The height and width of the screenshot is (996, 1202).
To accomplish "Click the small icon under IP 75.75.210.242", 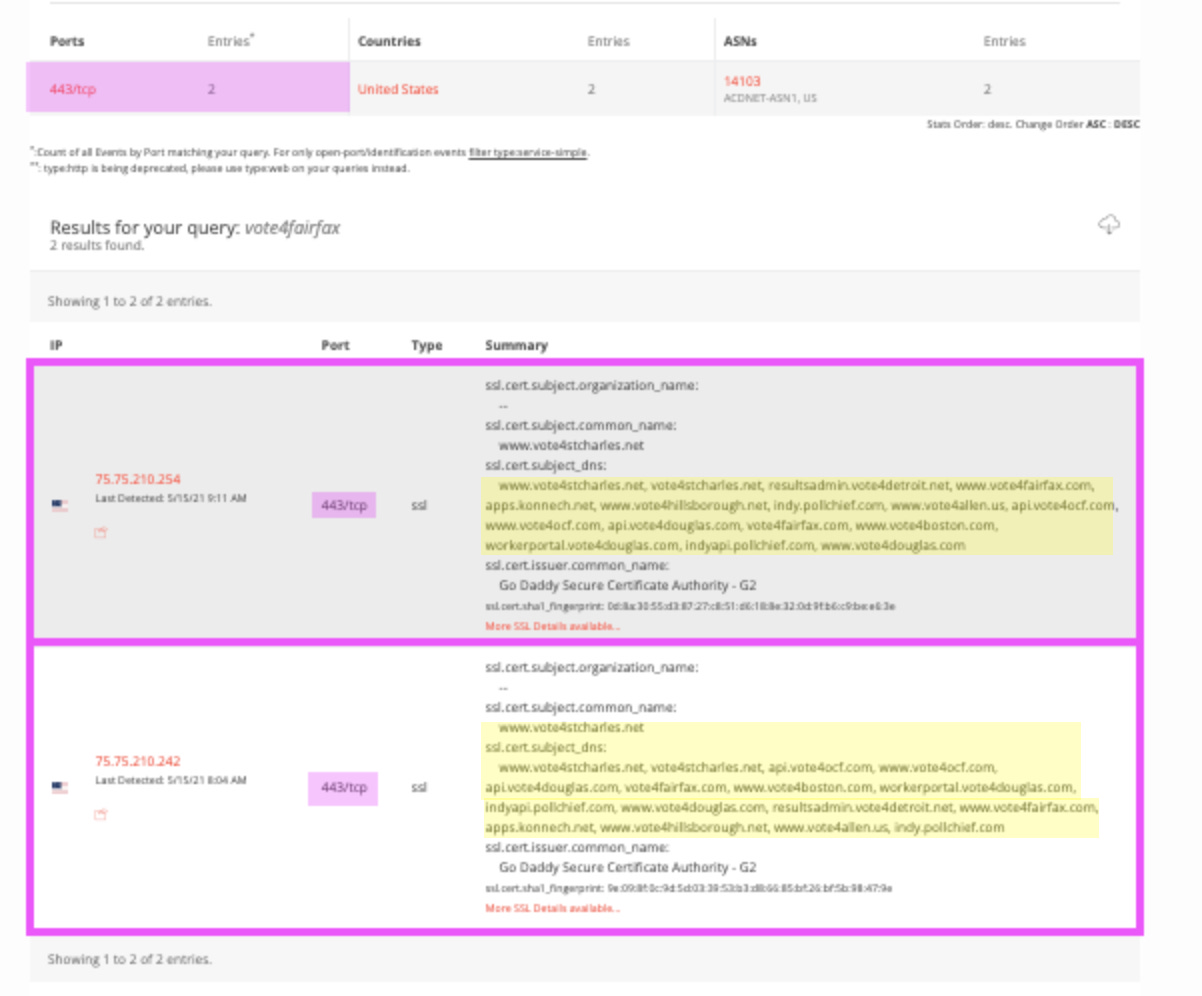I will (x=100, y=815).
